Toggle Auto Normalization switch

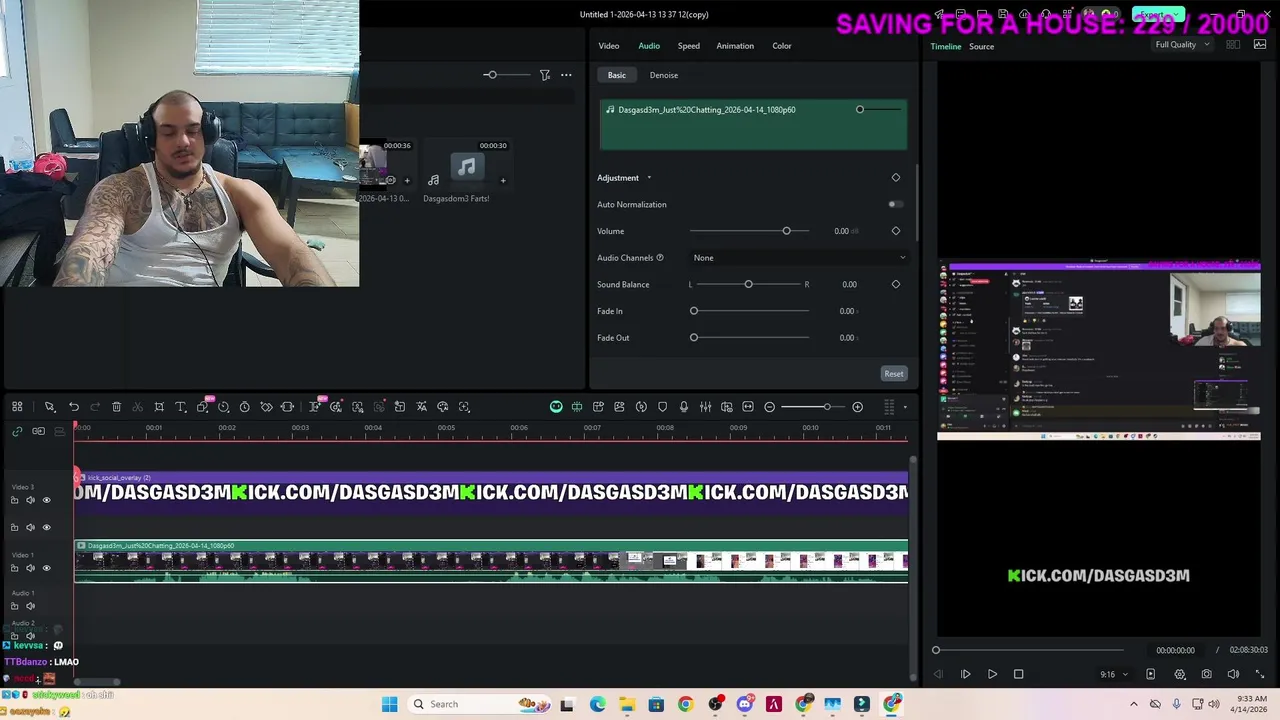[x=895, y=204]
